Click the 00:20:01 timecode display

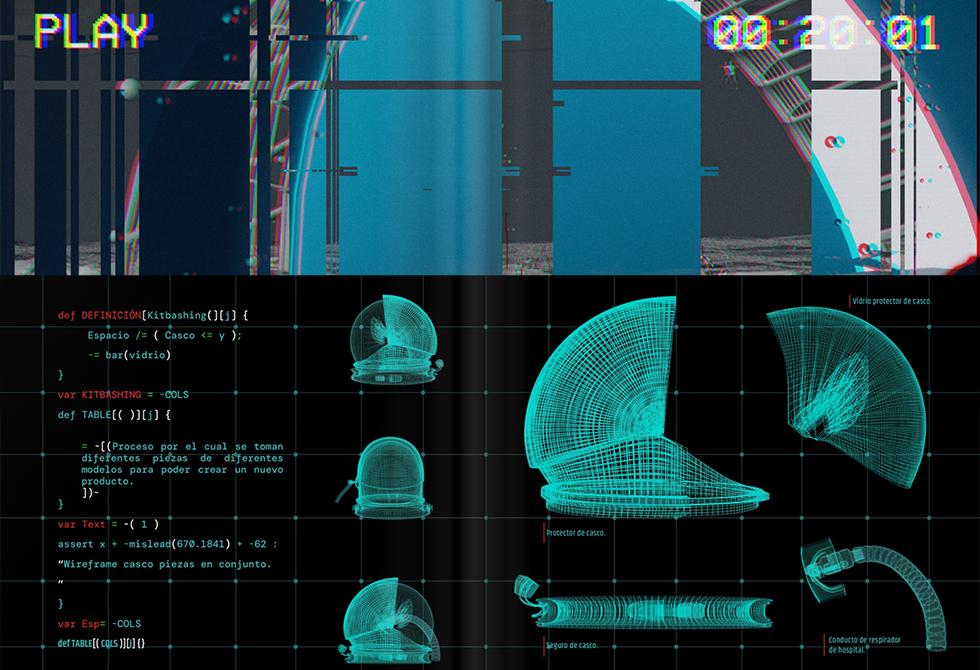pos(824,33)
